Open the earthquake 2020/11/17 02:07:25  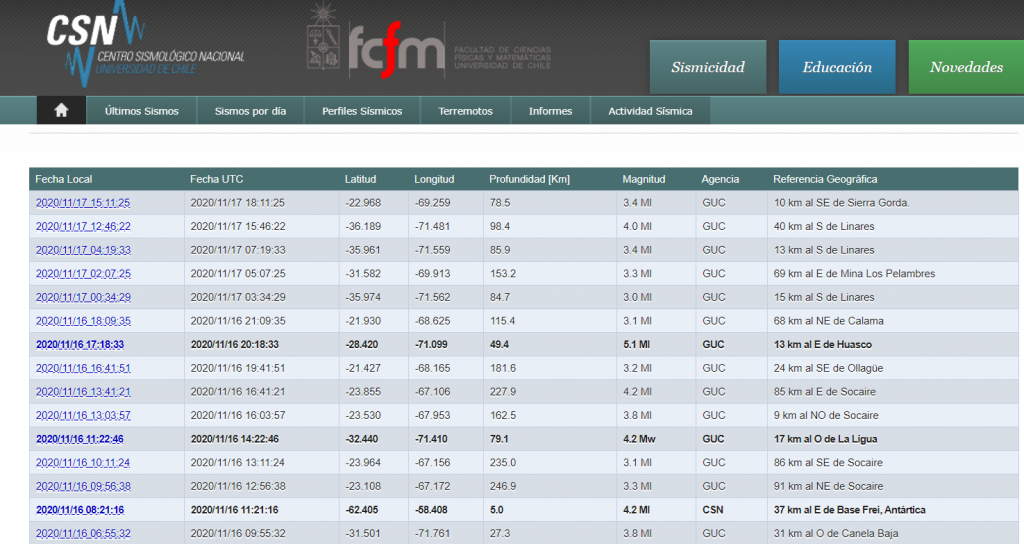coord(83,274)
